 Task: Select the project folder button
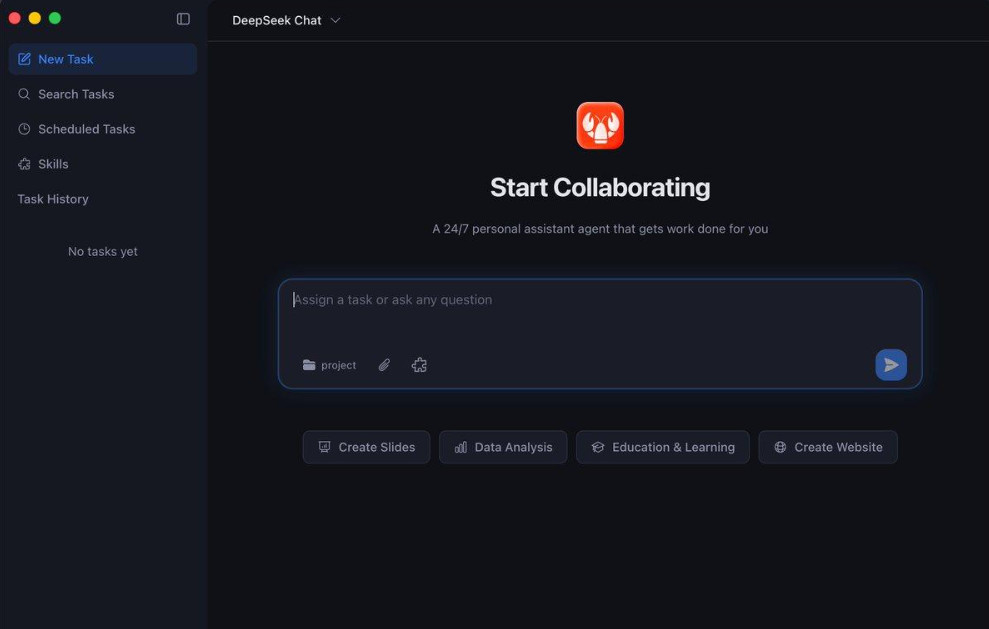click(x=329, y=365)
